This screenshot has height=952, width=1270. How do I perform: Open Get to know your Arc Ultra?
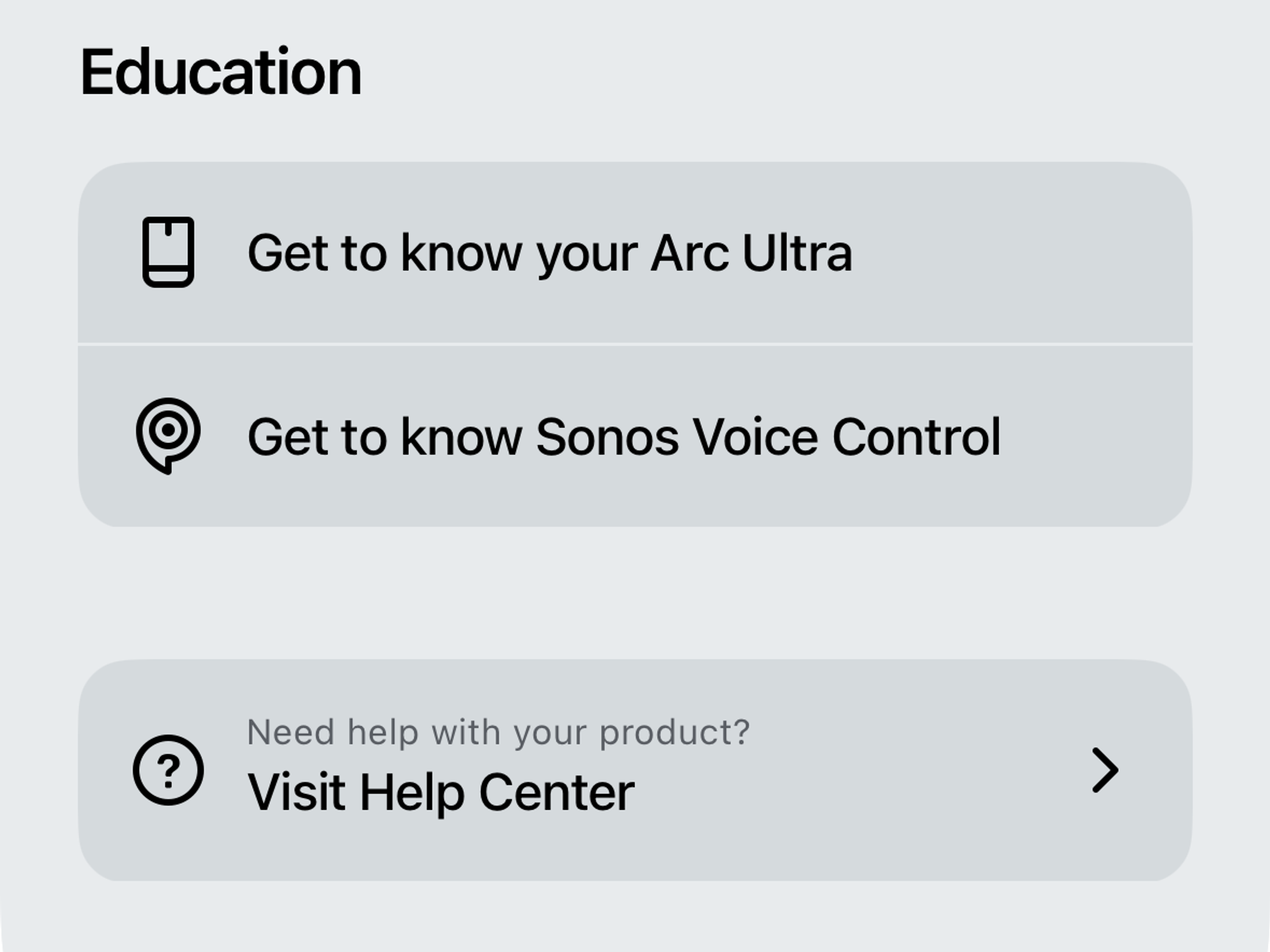(x=550, y=252)
